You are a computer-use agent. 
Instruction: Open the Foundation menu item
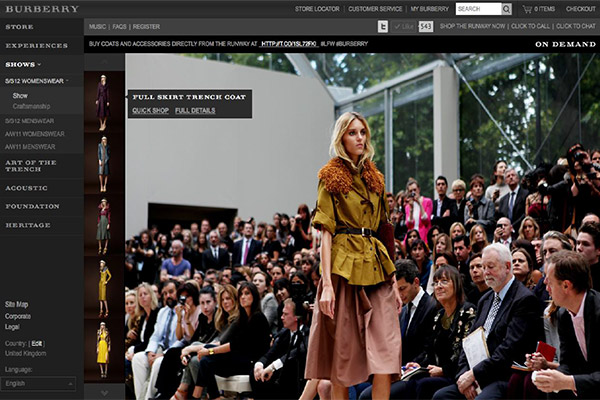pos(33,207)
